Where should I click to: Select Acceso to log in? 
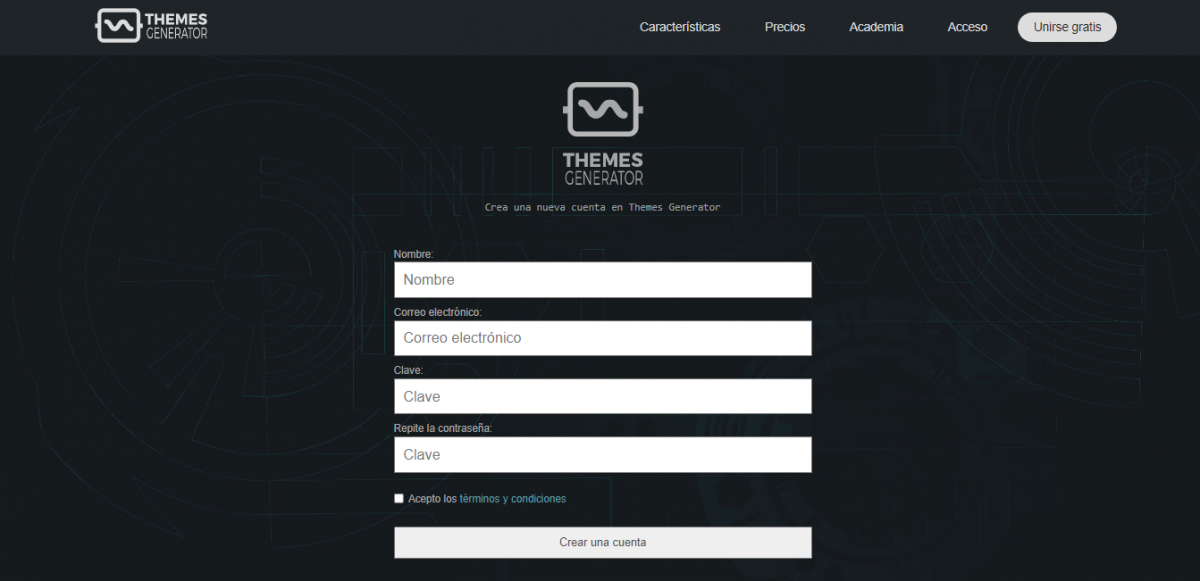(x=967, y=27)
